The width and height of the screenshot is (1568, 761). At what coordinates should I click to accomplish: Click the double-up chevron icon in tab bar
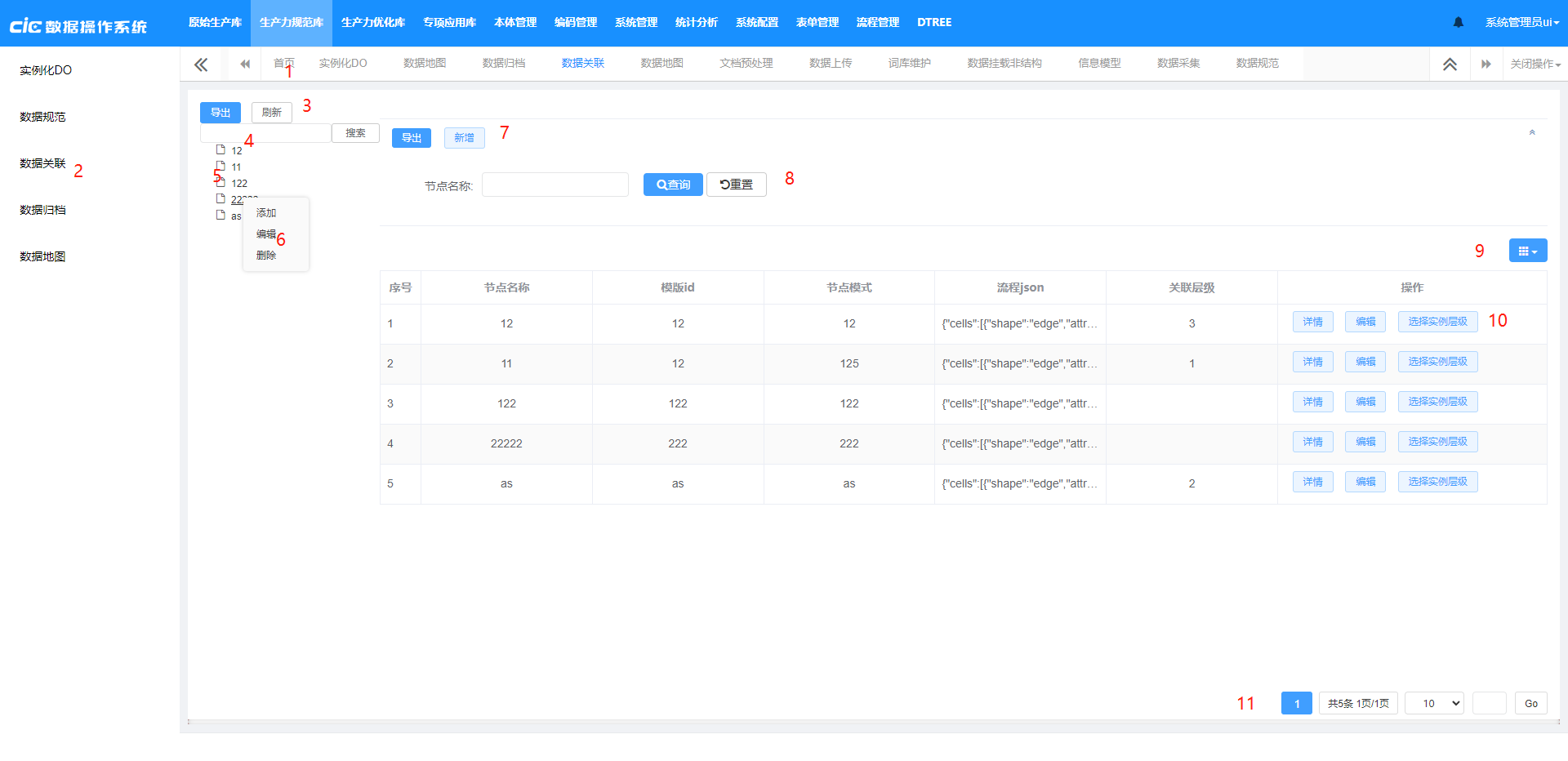1450,65
